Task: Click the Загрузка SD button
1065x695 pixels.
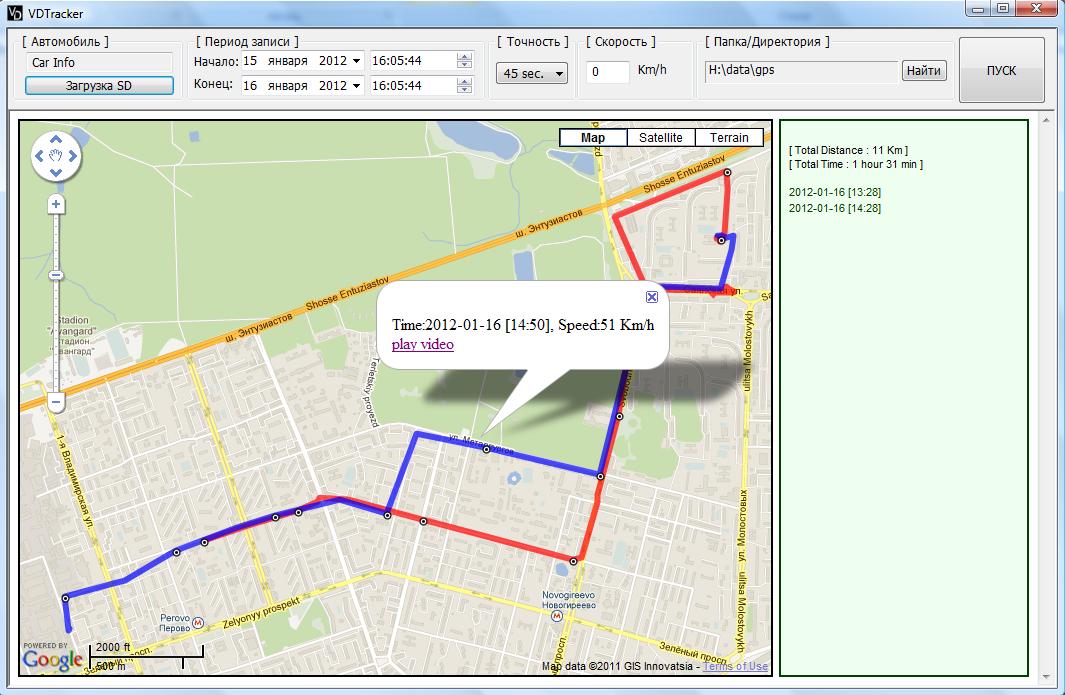Action: (x=99, y=86)
